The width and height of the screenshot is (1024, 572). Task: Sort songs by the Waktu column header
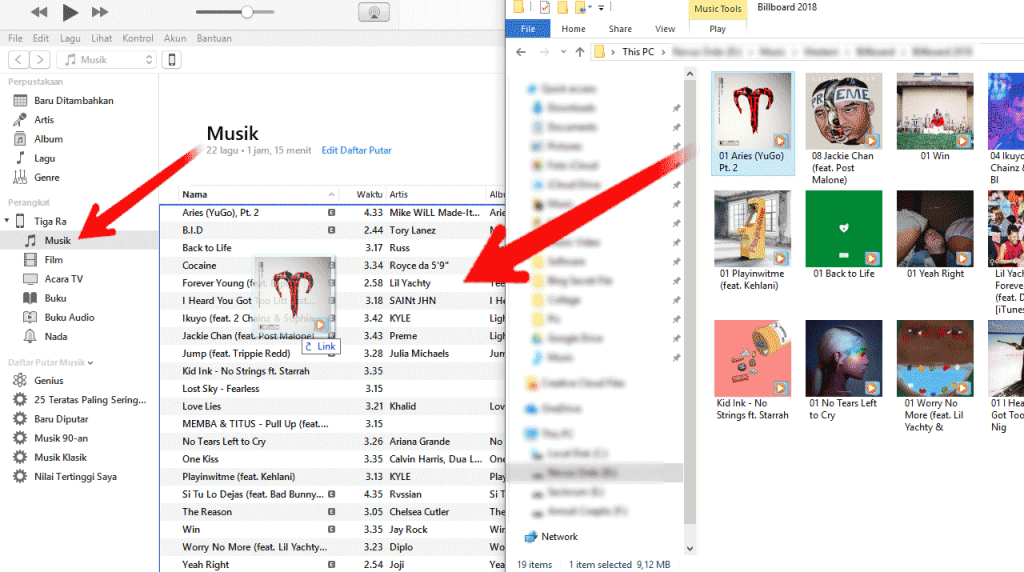(x=368, y=195)
